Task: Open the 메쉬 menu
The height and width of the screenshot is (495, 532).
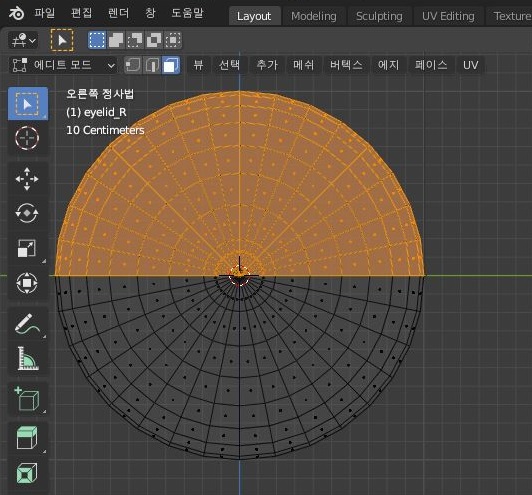Action: pyautogui.click(x=303, y=65)
